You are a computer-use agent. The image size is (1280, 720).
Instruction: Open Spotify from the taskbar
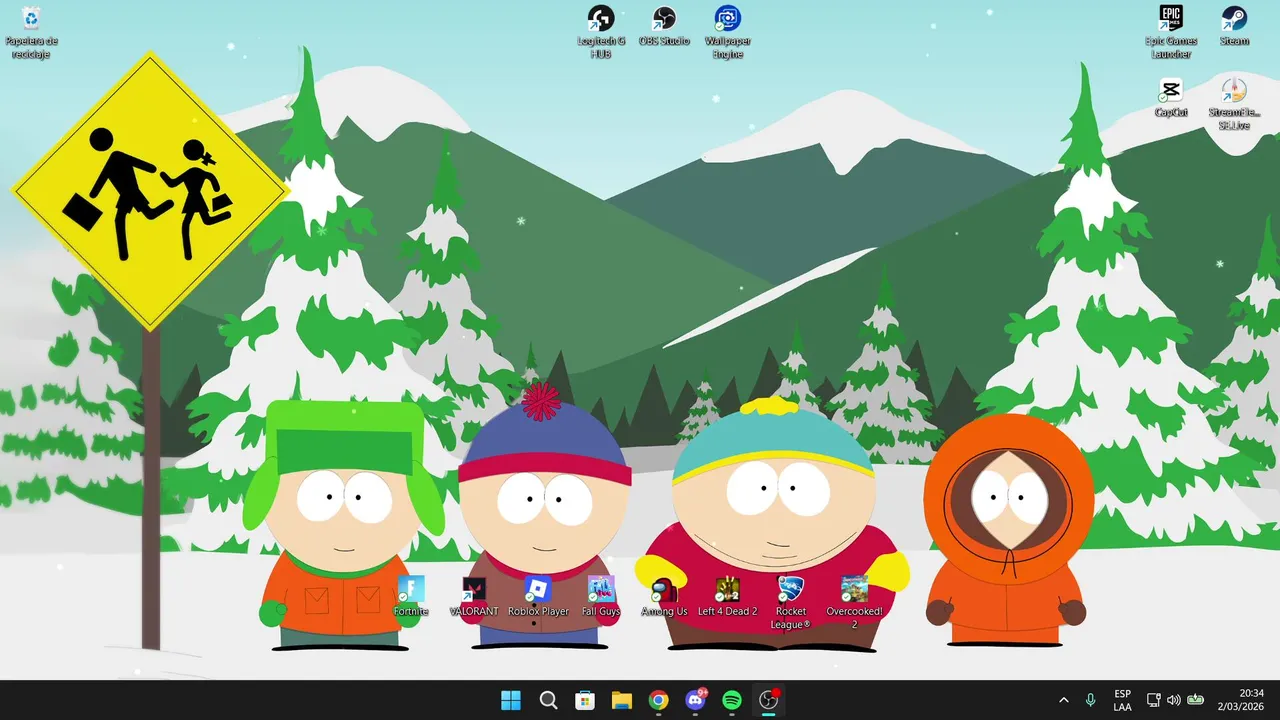732,700
